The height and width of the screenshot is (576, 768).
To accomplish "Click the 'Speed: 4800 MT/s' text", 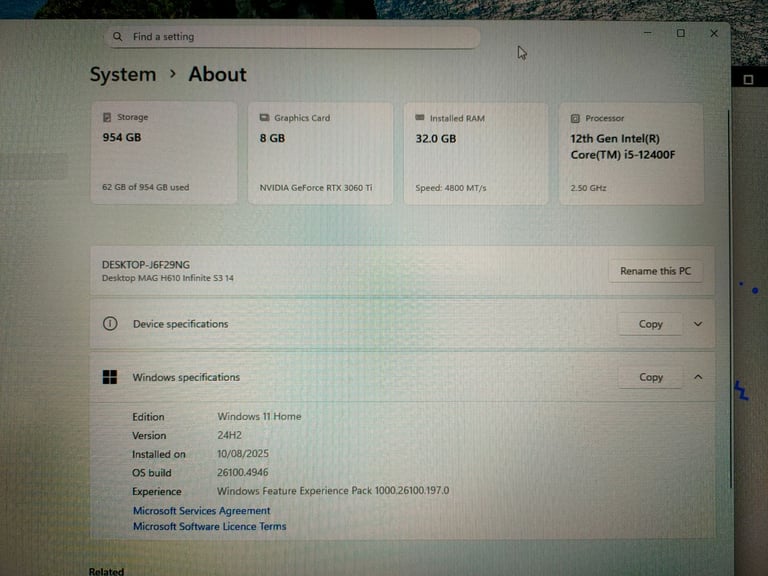I will [451, 188].
